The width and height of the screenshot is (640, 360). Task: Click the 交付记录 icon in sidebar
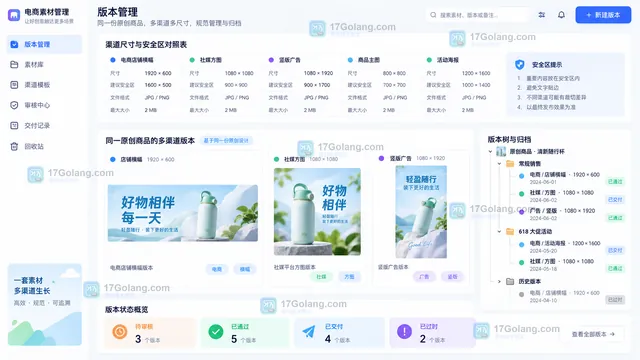point(14,126)
